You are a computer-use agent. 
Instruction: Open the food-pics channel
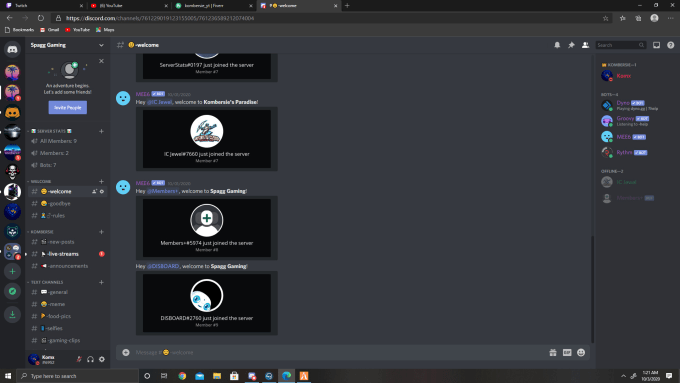67,316
